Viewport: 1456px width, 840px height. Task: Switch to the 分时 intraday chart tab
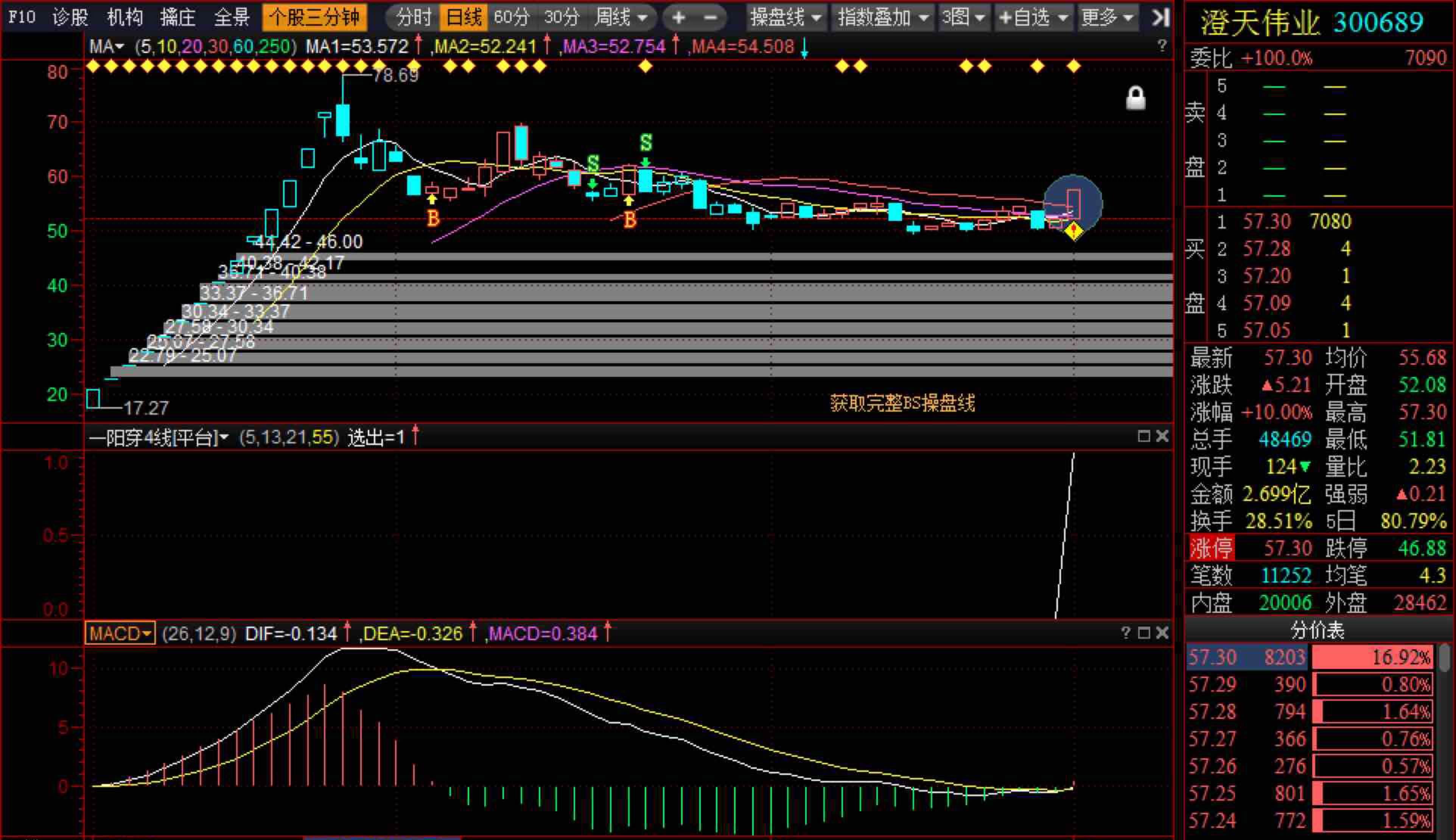tap(414, 17)
